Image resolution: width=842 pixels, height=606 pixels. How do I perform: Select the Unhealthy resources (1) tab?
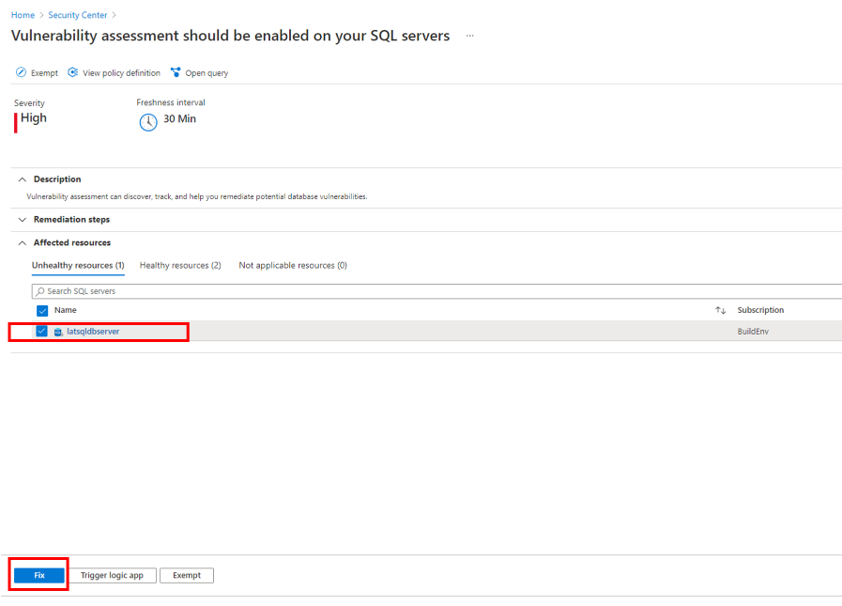[78, 266]
